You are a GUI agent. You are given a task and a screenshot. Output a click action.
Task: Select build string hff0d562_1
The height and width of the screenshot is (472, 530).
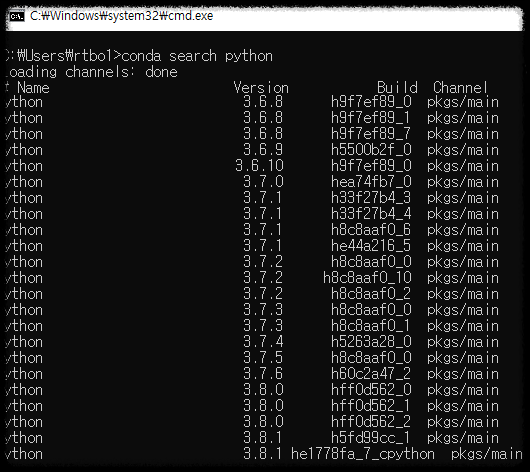pyautogui.click(x=371, y=406)
